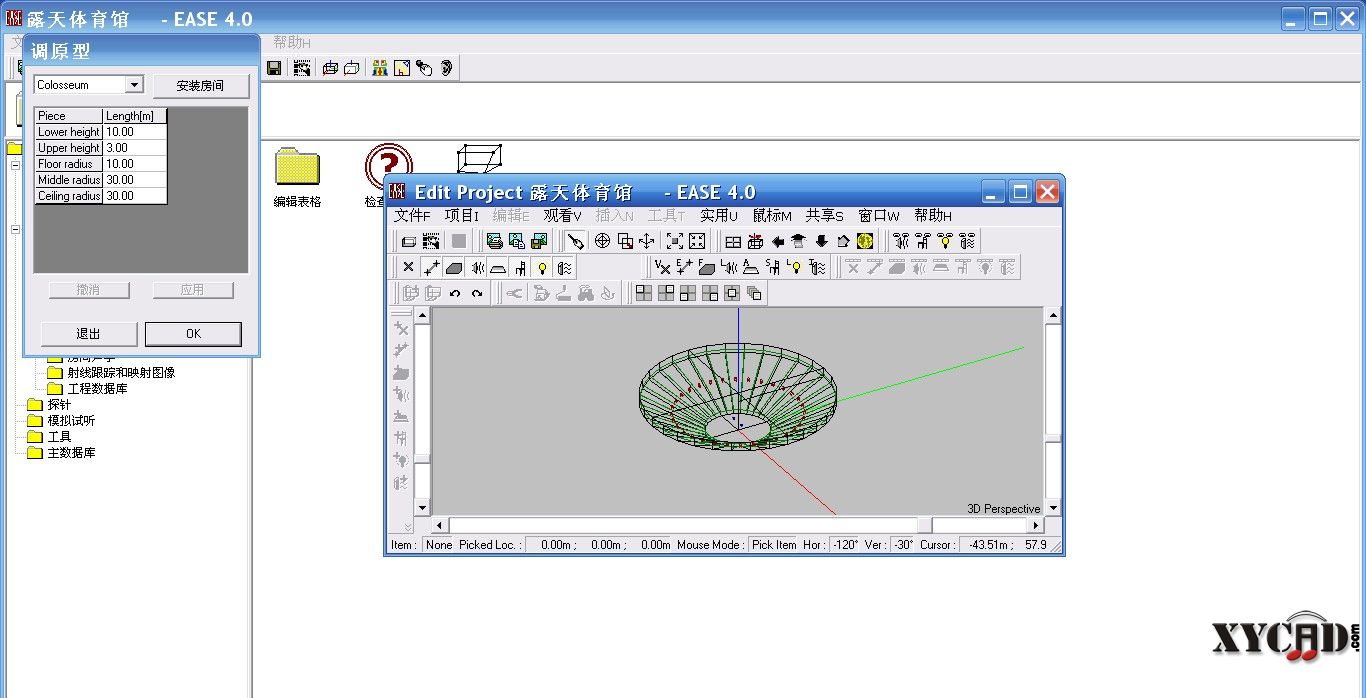Image resolution: width=1366 pixels, height=698 pixels.
Task: Click the colored audience figures icon
Action: pyautogui.click(x=380, y=68)
